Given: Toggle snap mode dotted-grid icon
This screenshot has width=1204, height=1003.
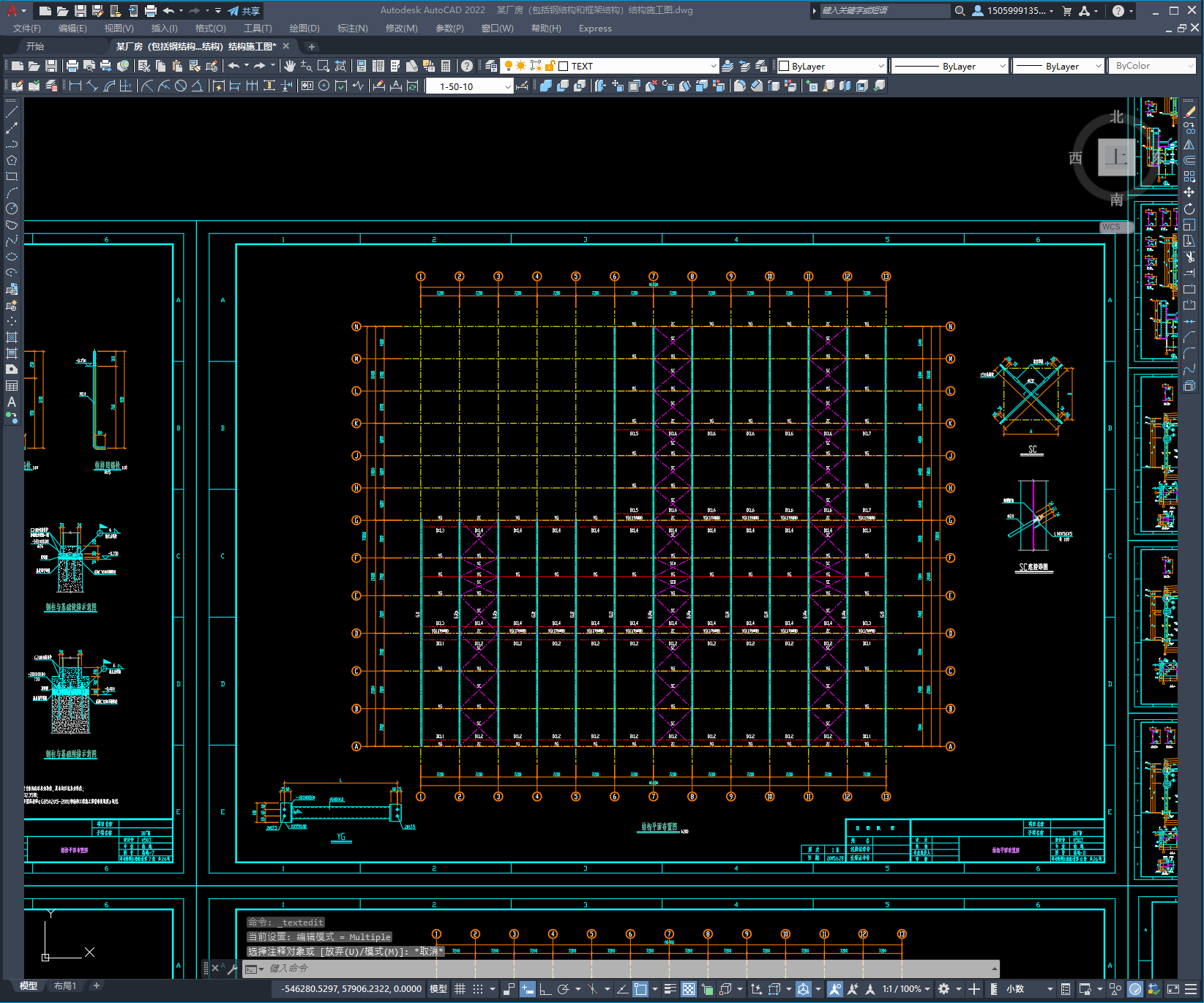Looking at the screenshot, I should point(478,988).
